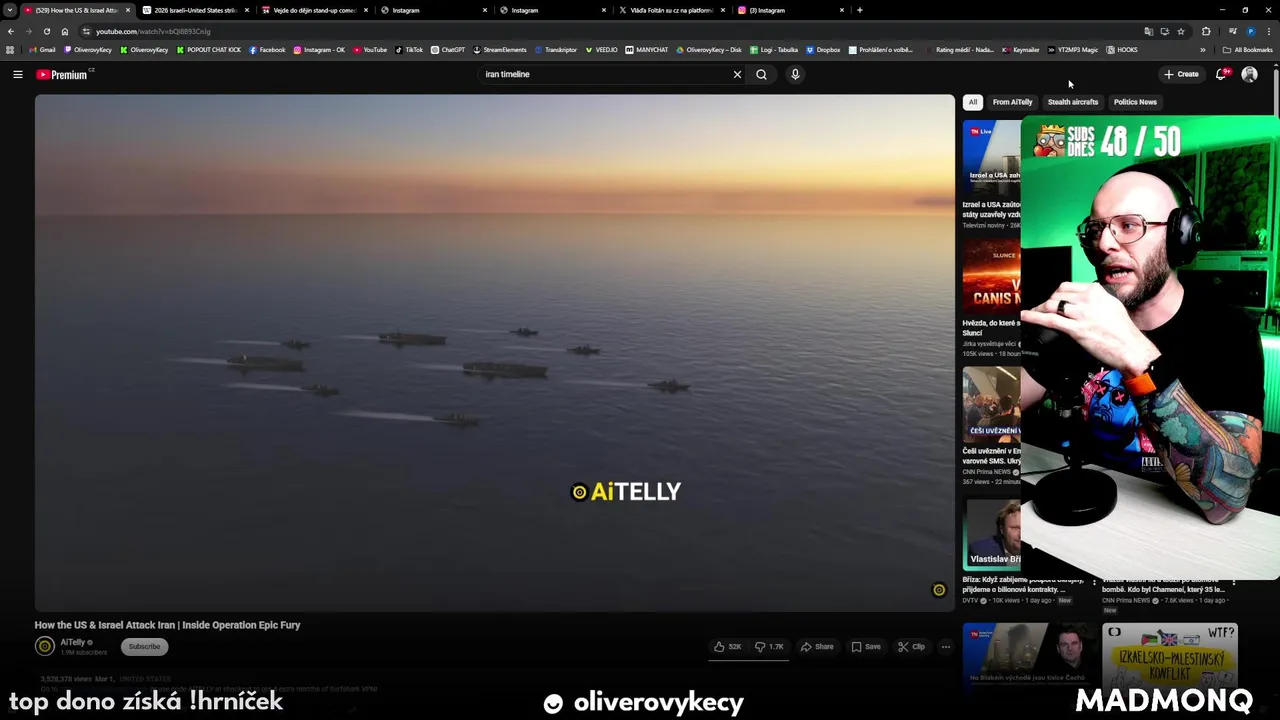Image resolution: width=1280 pixels, height=720 pixels.
Task: Open the YouTube hamburger guide menu
Action: click(x=18, y=74)
